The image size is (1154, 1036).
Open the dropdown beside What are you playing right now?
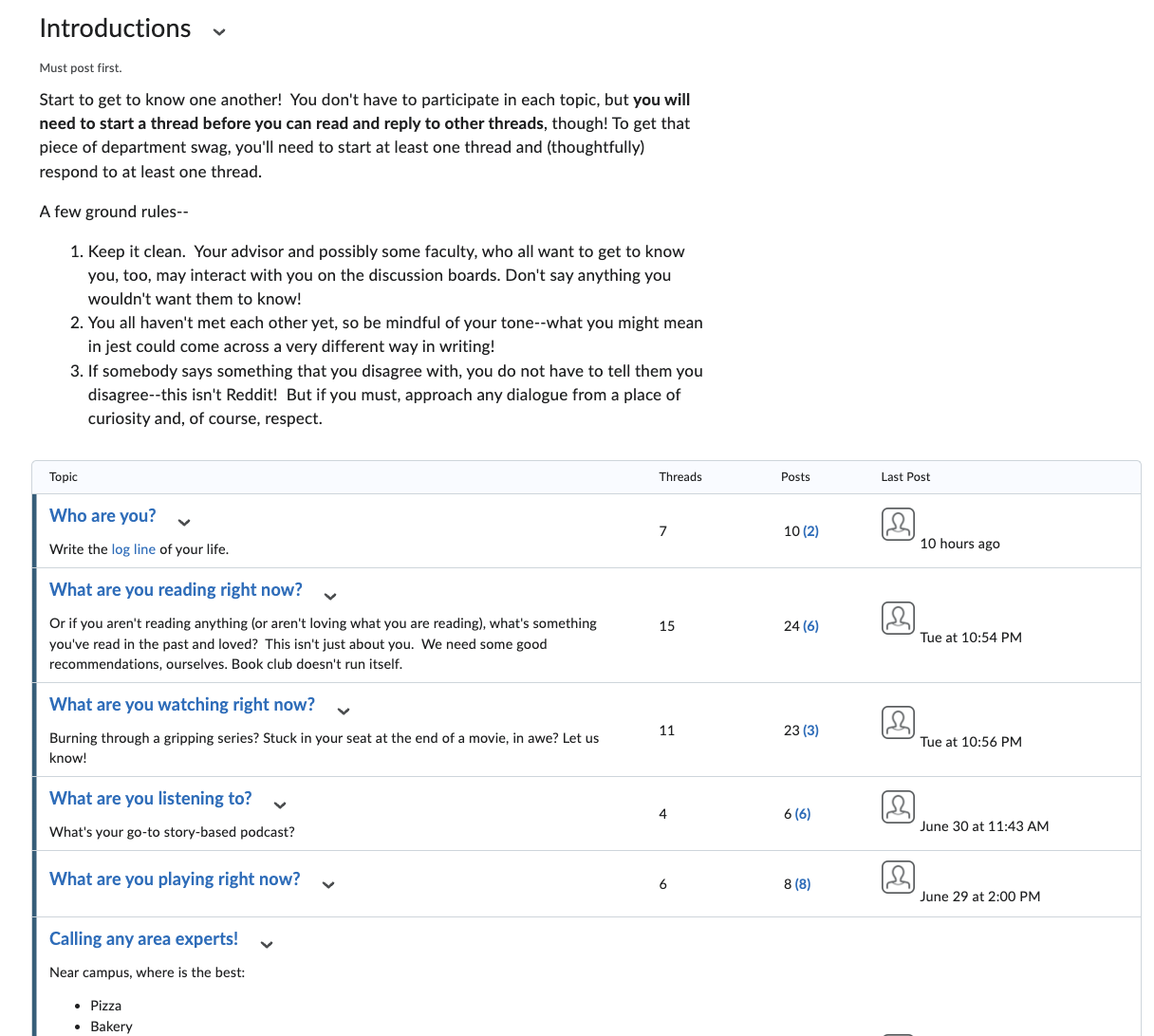[x=328, y=884]
